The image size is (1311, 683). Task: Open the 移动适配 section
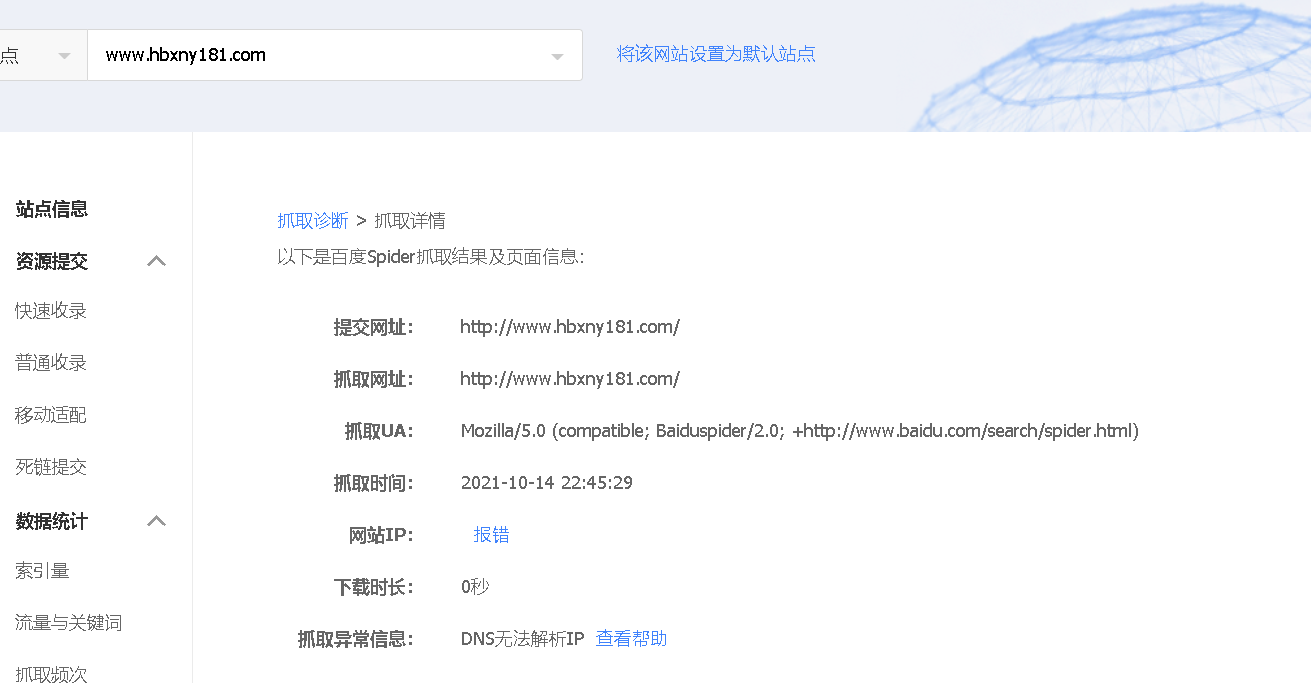(x=50, y=414)
